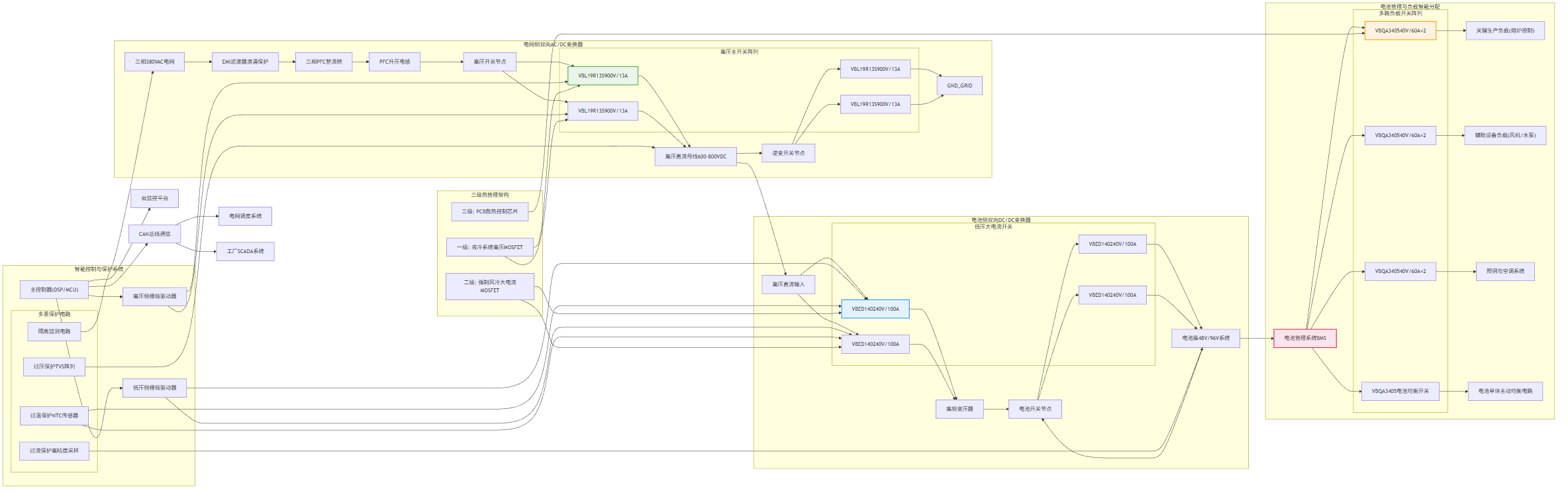This screenshot has height=493, width=1568.
Task: Click the 三相380VAC电网 node
Action: pyautogui.click(x=155, y=62)
